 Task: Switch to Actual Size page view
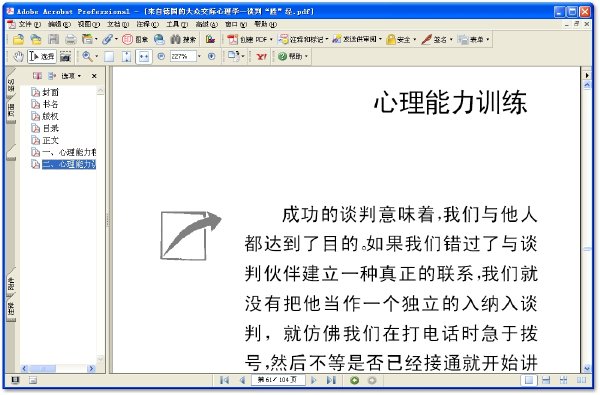pyautogui.click(x=109, y=57)
